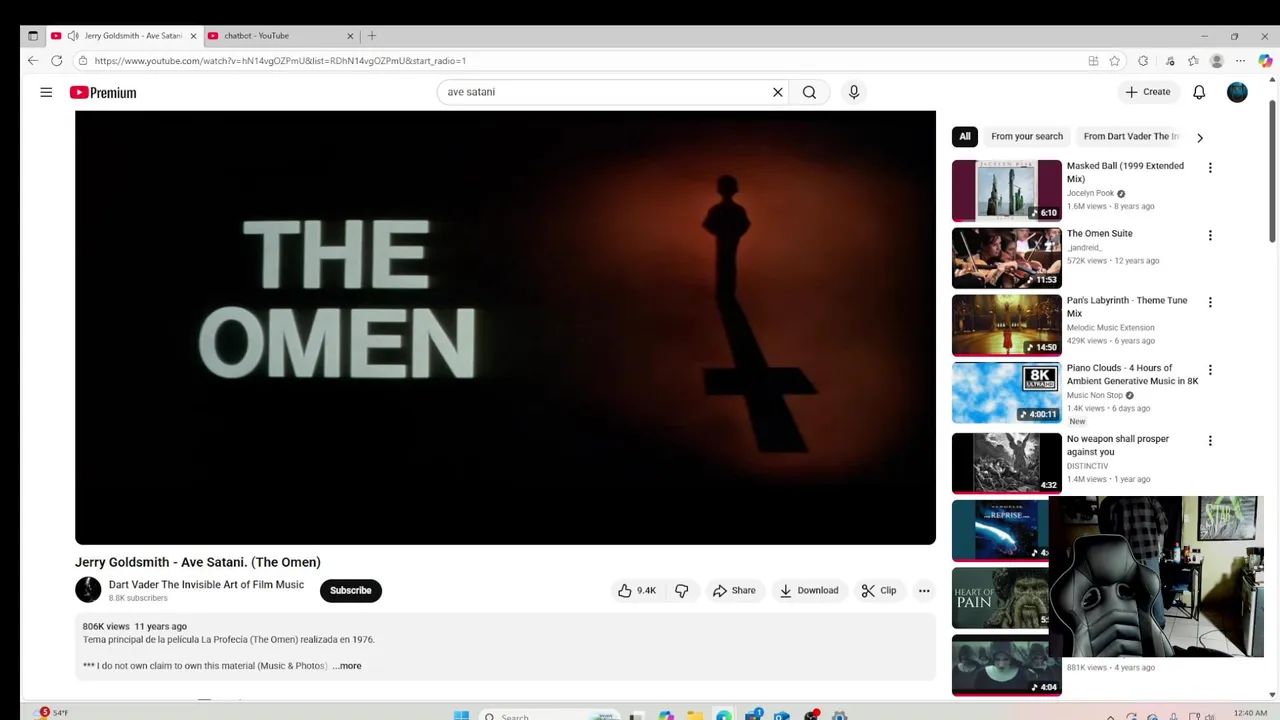Reload the current page
Screen dimensions: 1280x720
pyautogui.click(x=57, y=61)
